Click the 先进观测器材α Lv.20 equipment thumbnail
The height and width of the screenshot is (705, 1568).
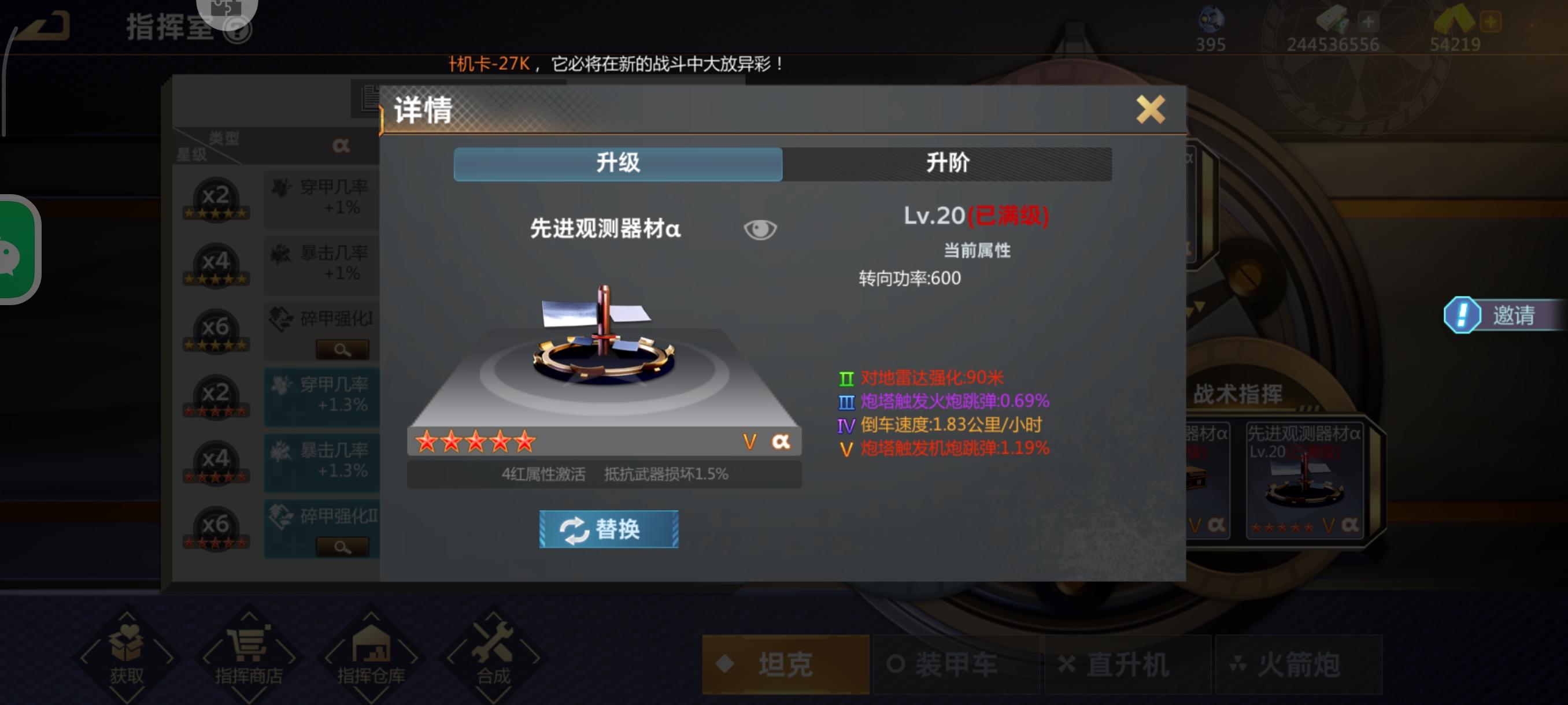click(1304, 480)
